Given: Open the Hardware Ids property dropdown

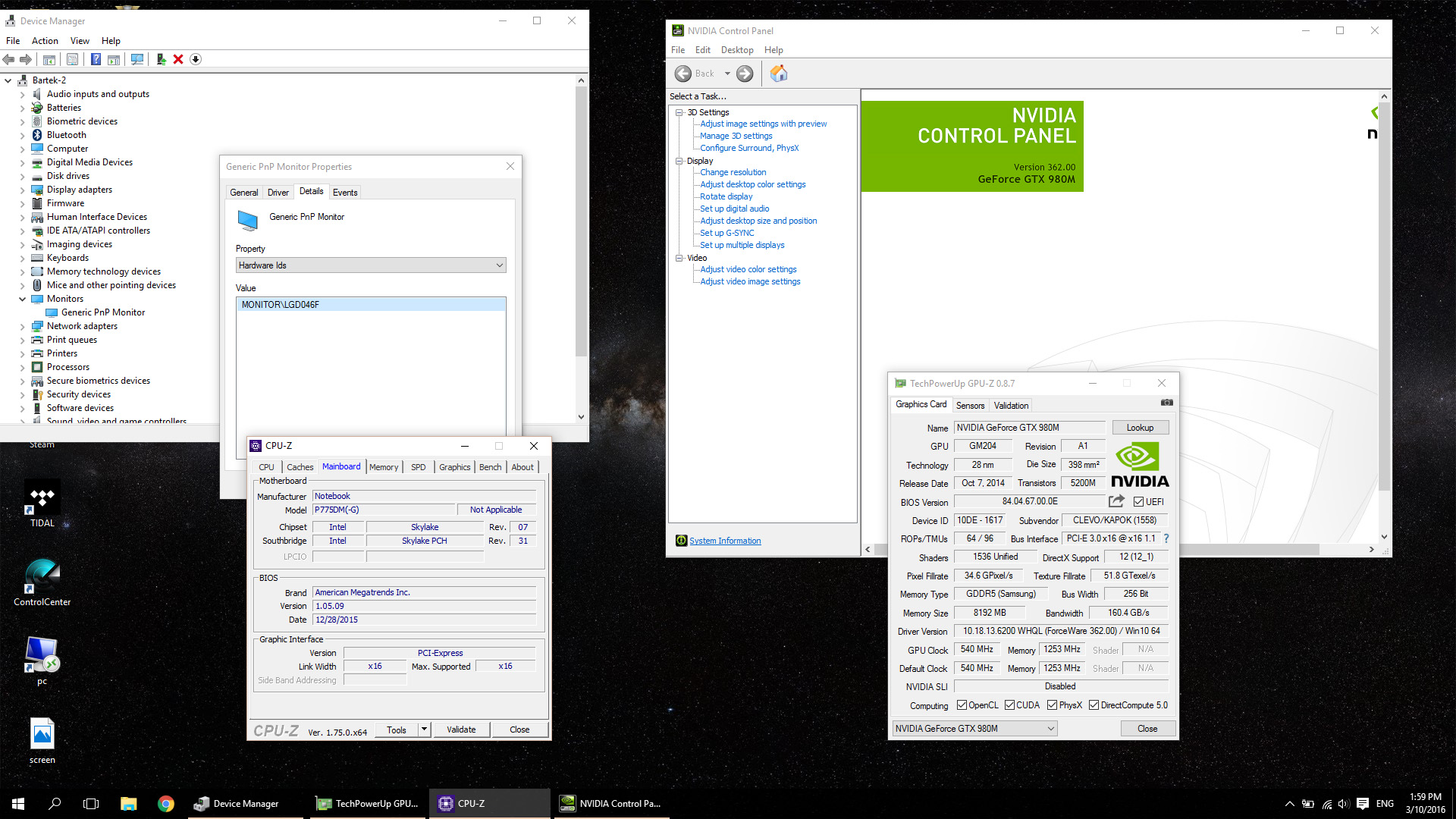Looking at the screenshot, I should click(371, 265).
